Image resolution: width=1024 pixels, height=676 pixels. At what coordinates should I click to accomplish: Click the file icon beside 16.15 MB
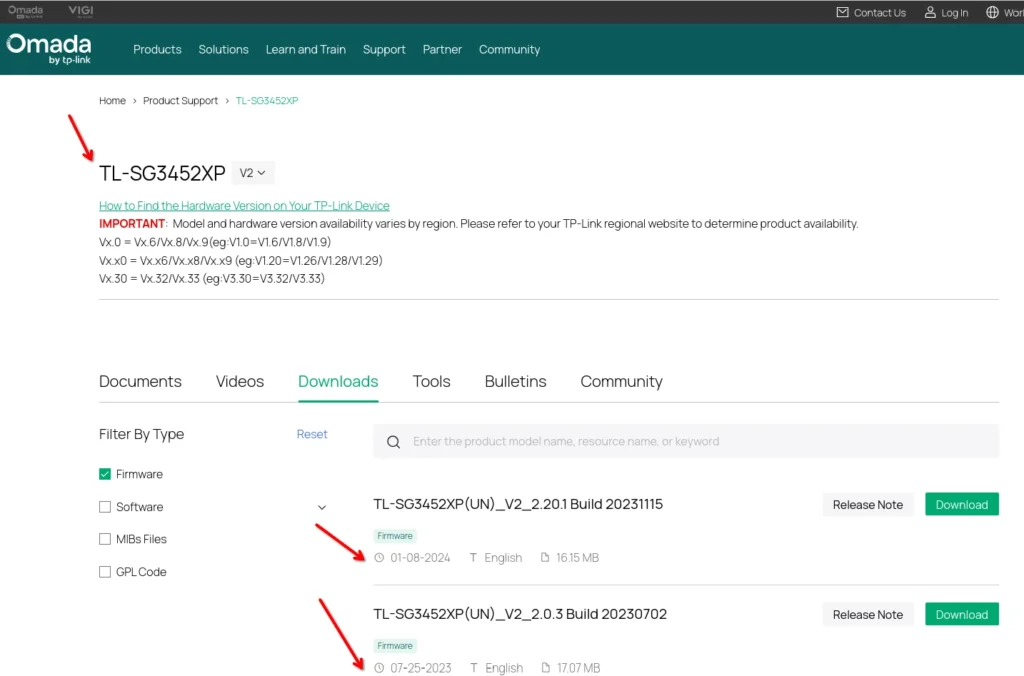coord(545,557)
